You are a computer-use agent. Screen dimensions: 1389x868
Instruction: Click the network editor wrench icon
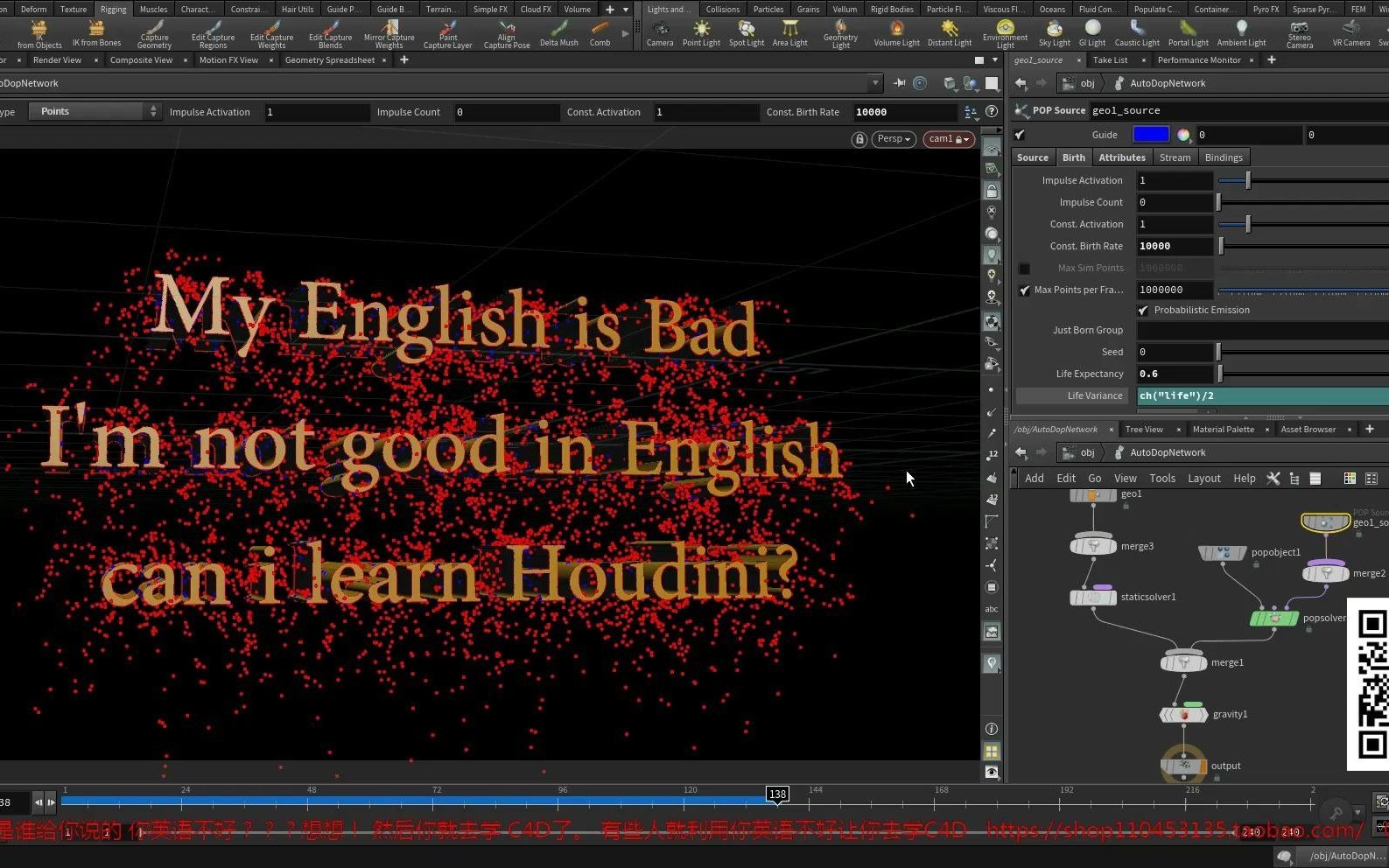1273,479
